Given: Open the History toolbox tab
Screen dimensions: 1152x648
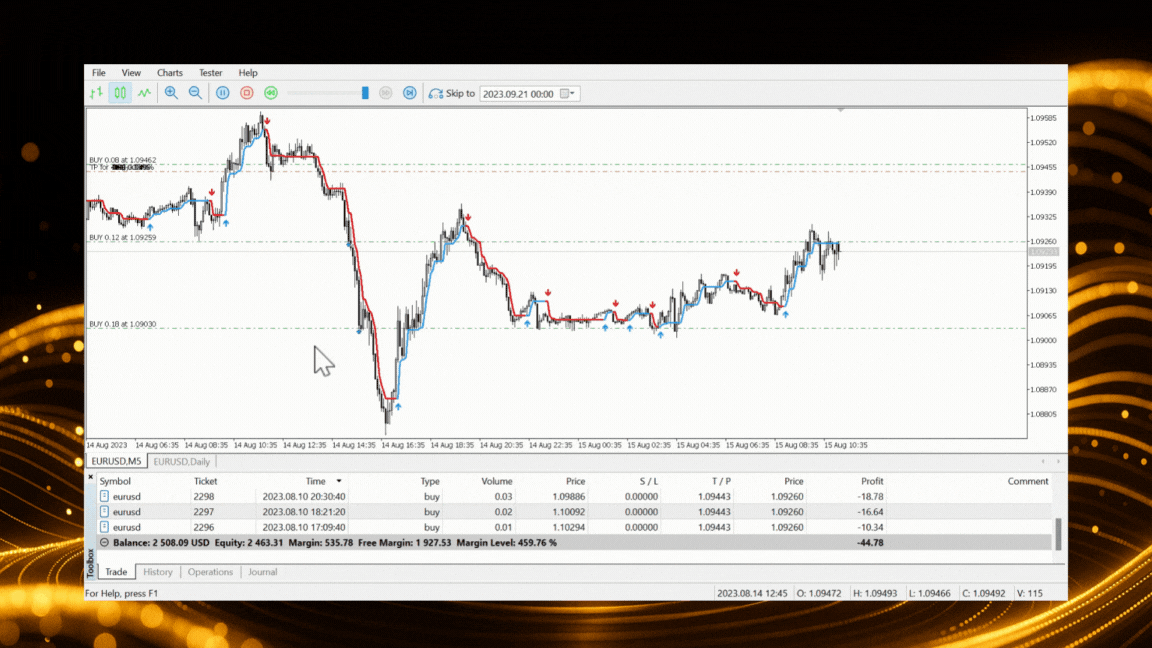Looking at the screenshot, I should coord(157,572).
